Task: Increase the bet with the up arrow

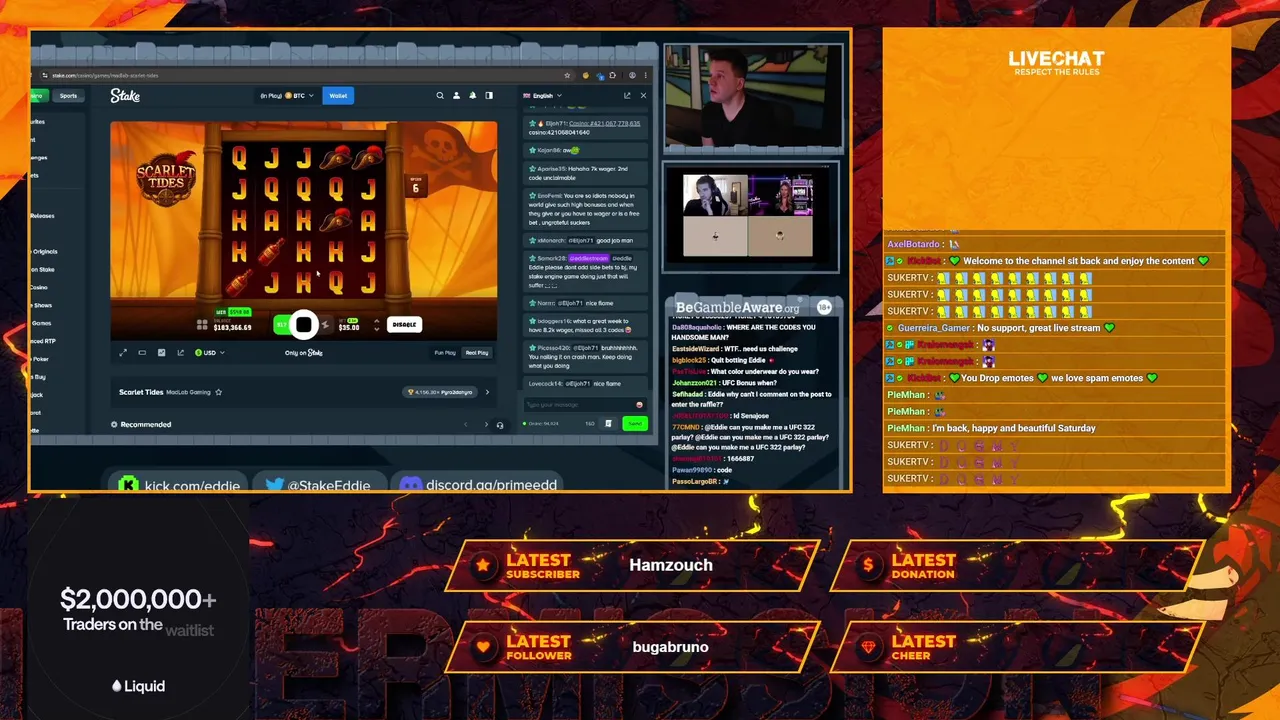Action: pyautogui.click(x=376, y=321)
